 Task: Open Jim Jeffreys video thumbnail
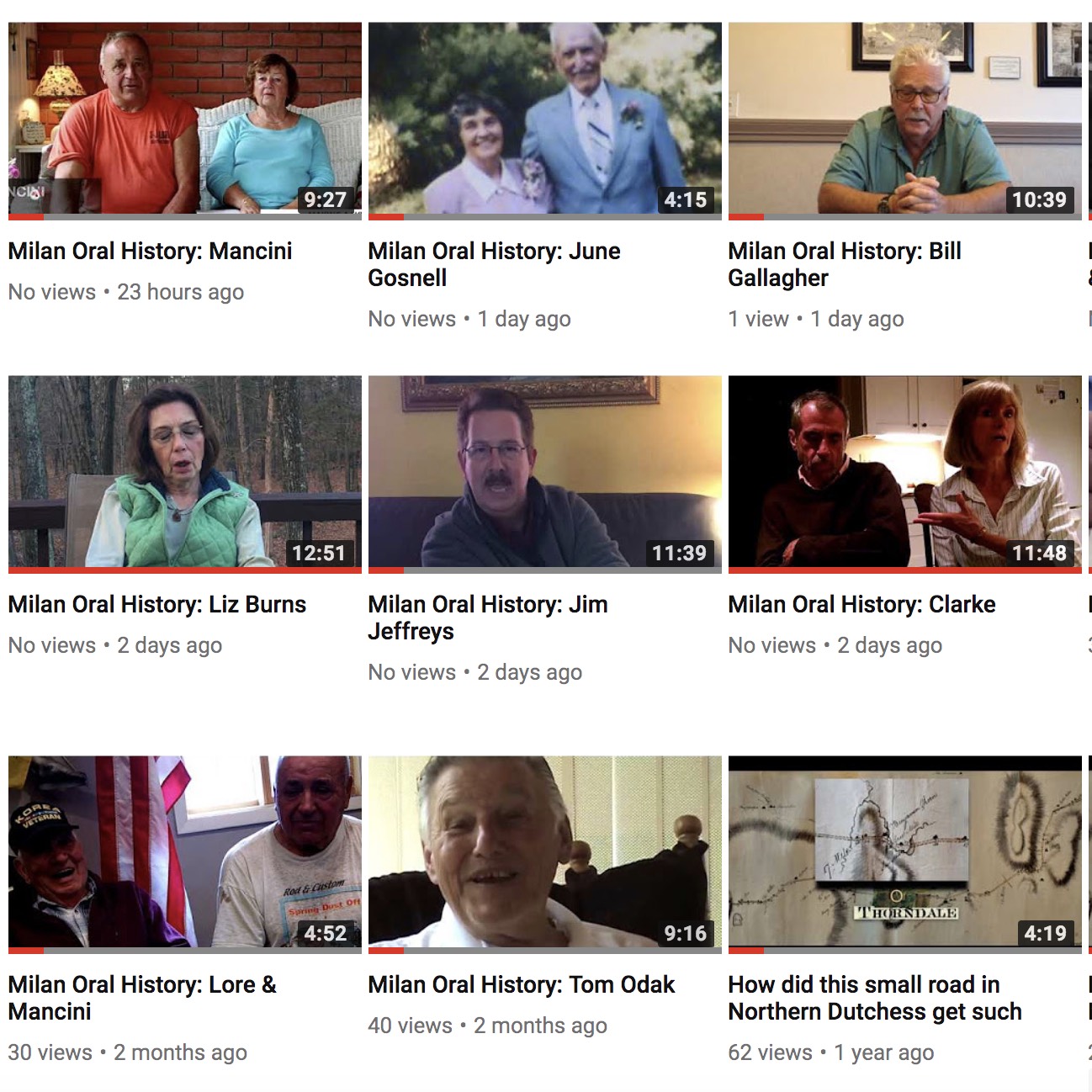click(x=545, y=474)
